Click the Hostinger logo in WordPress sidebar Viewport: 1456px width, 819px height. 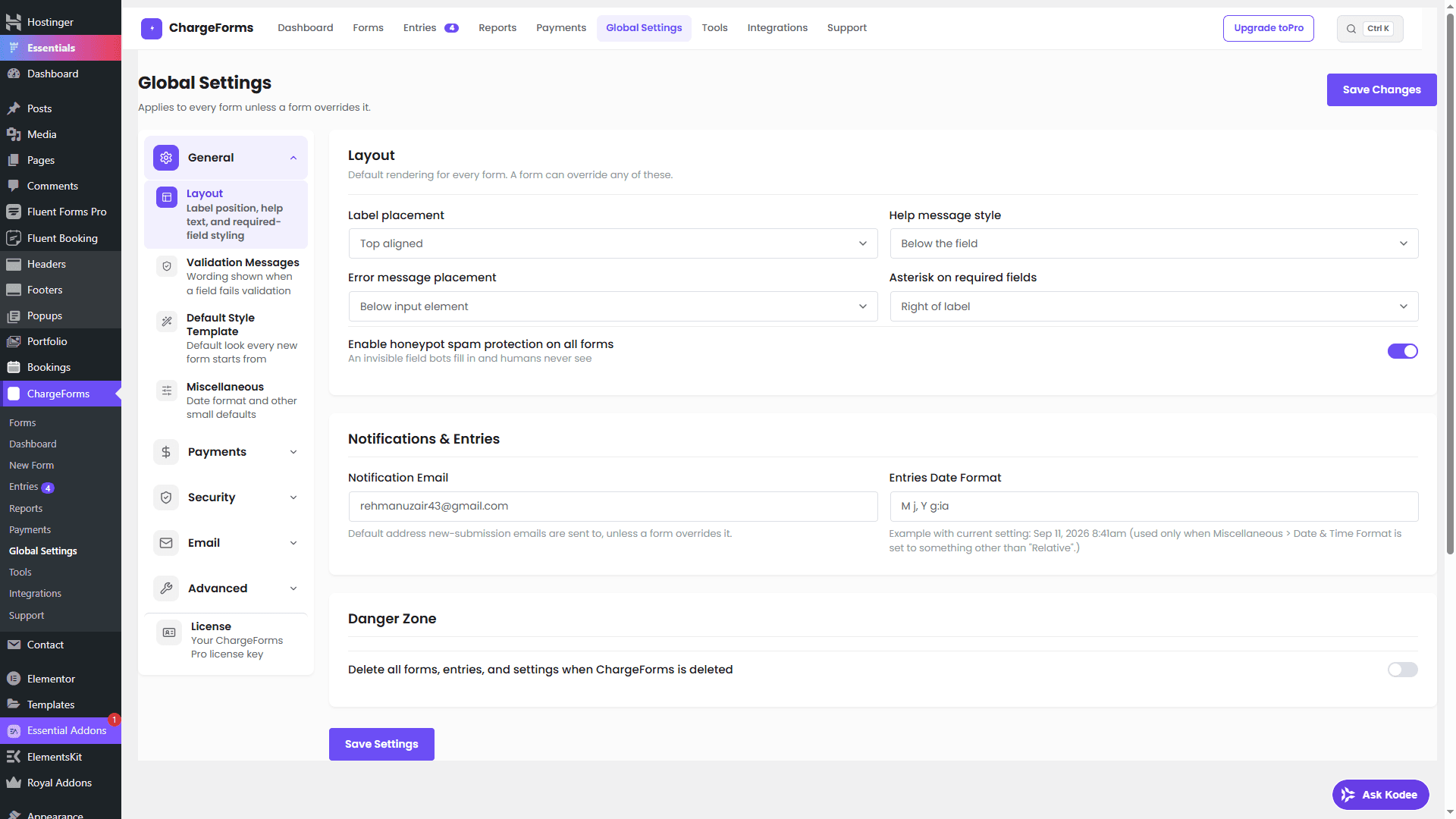click(14, 22)
